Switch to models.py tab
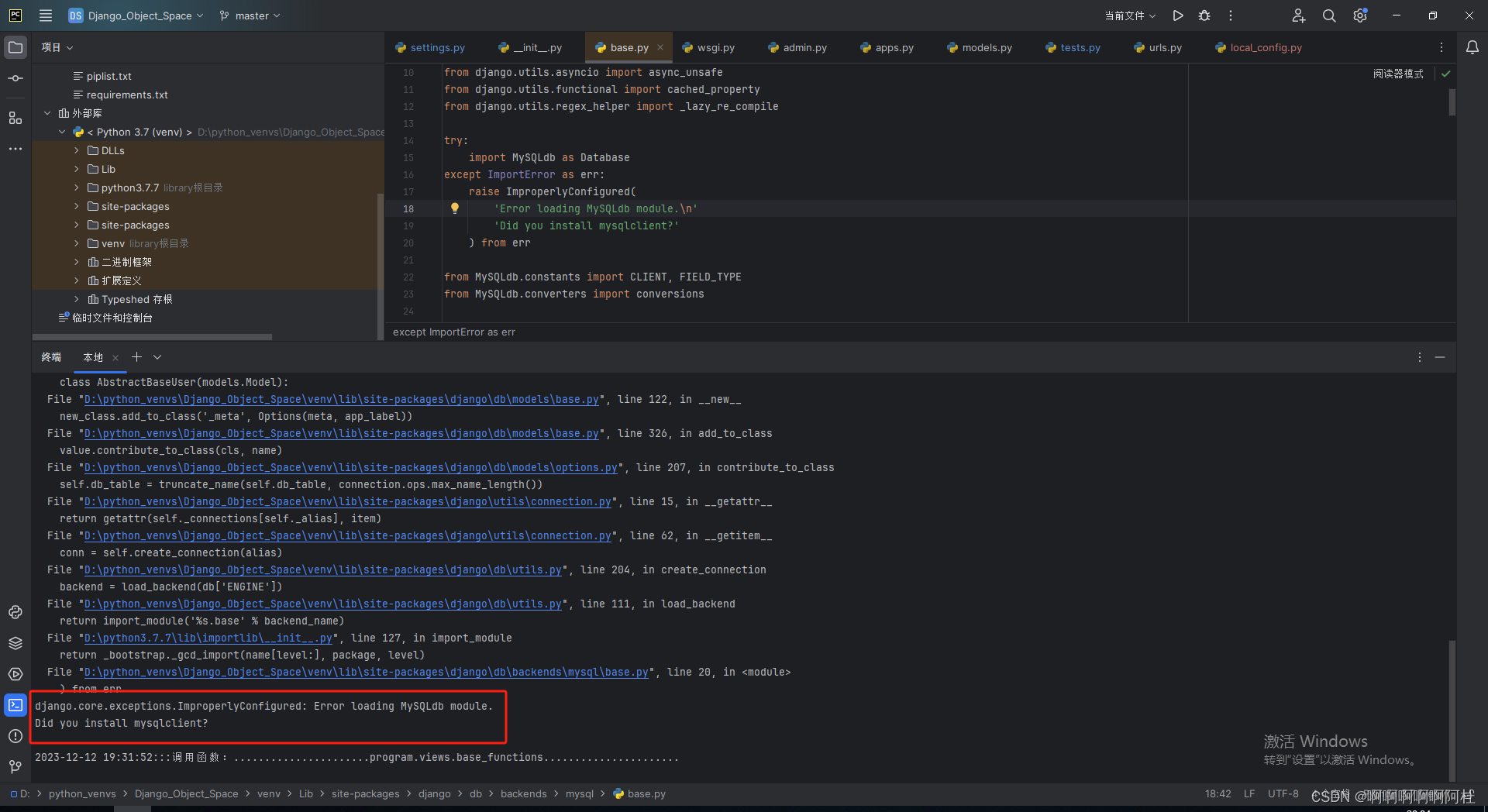The image size is (1488, 812). click(980, 47)
